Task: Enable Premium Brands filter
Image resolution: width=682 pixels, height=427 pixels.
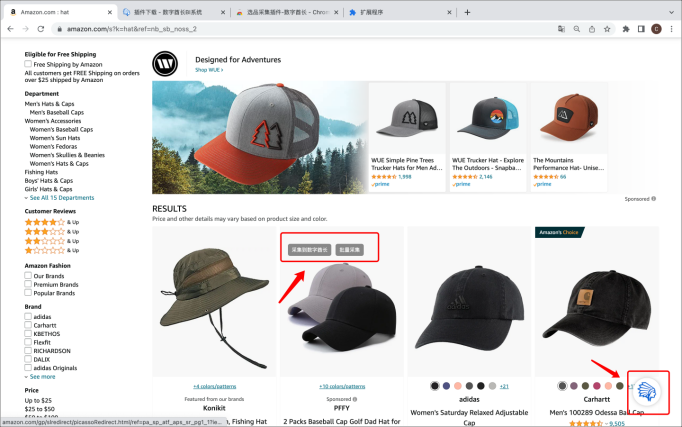Action: [x=28, y=284]
